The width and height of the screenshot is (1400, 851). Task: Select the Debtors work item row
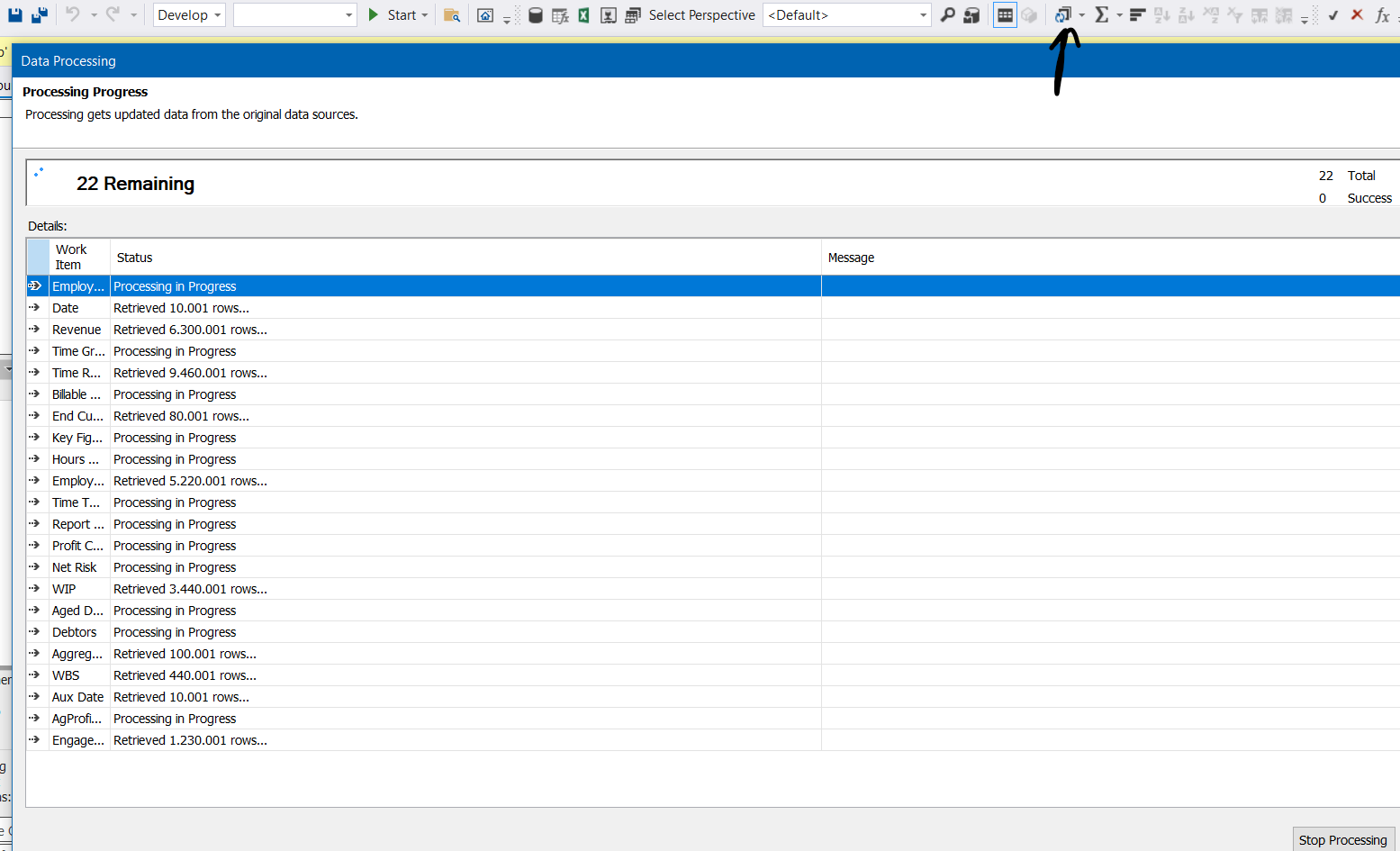coord(713,632)
